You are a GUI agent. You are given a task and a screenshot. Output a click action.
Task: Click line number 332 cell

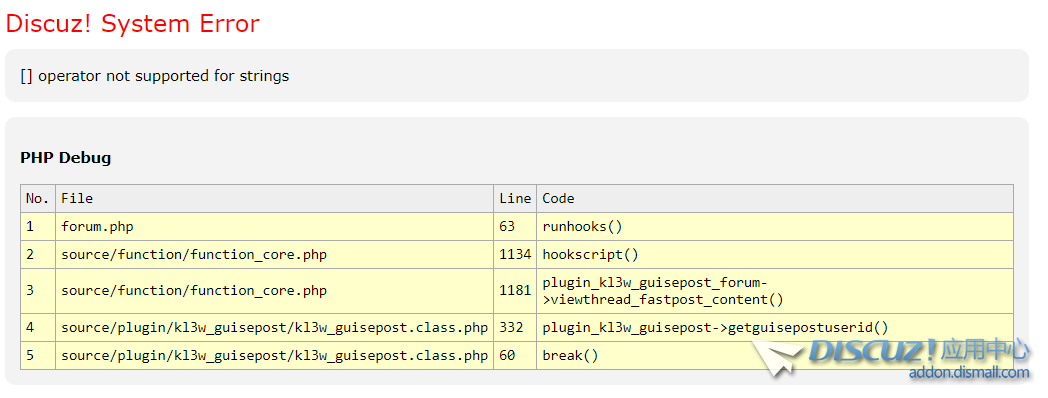(515, 328)
